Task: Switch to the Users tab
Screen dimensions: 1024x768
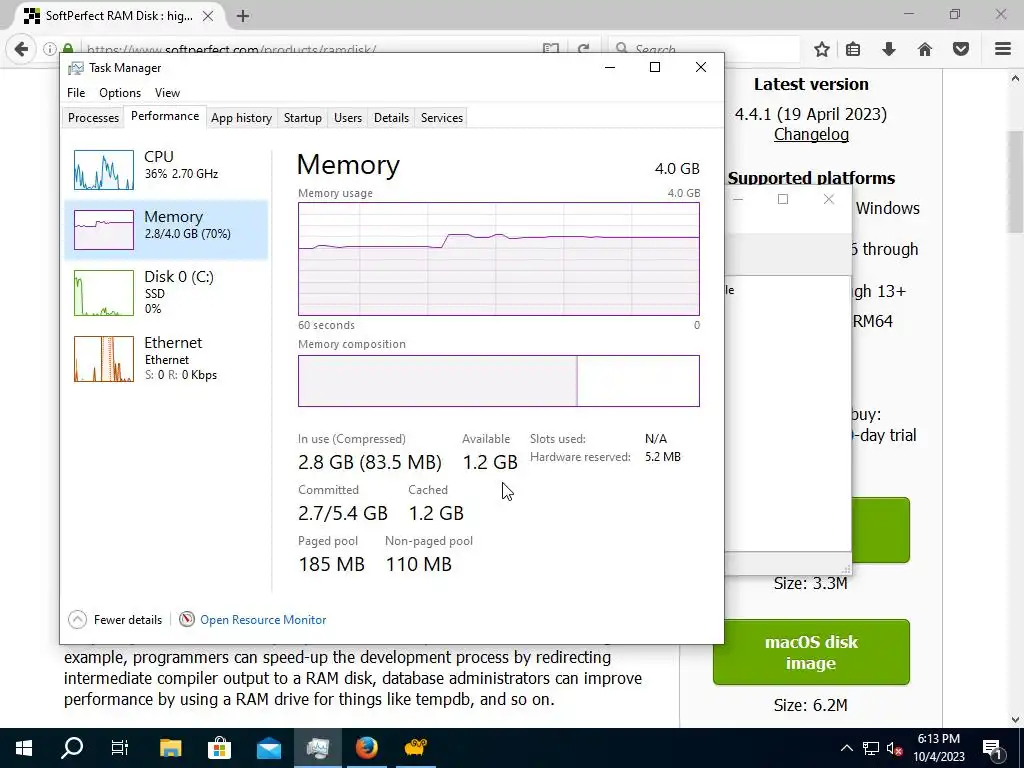Action: point(347,118)
